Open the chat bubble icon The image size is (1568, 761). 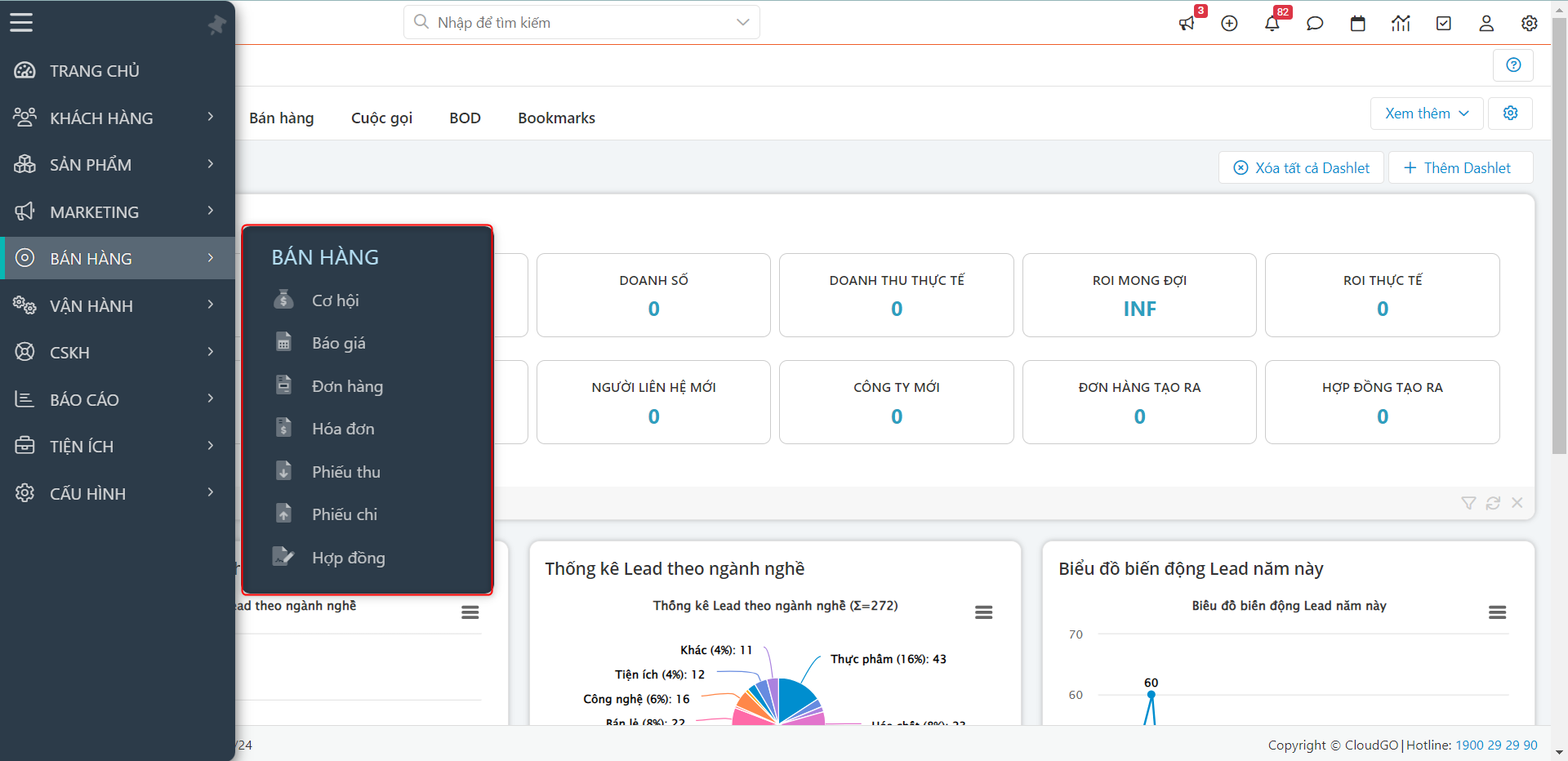point(1315,24)
